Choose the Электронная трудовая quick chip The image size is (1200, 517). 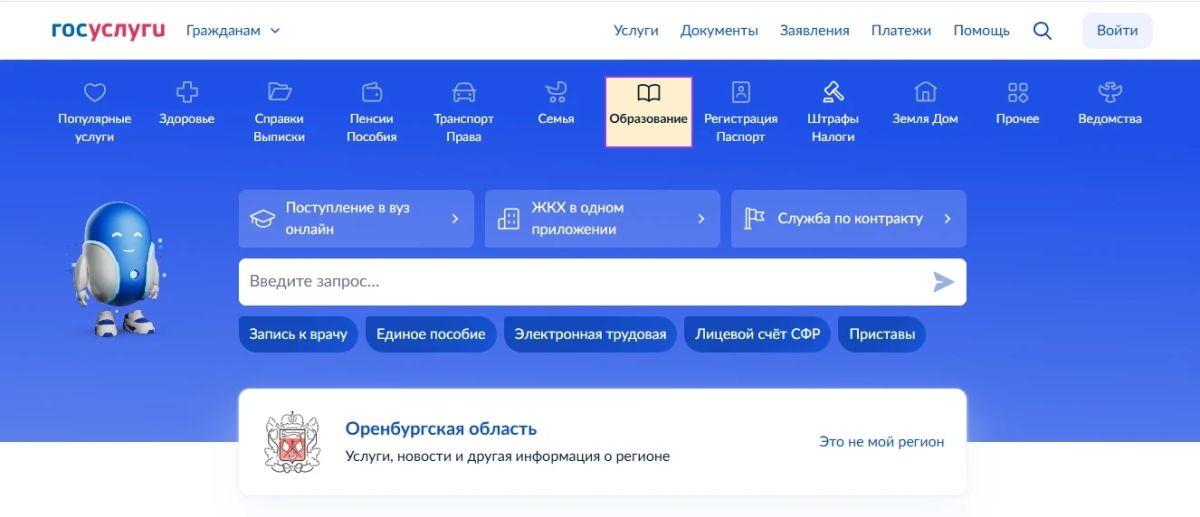590,334
